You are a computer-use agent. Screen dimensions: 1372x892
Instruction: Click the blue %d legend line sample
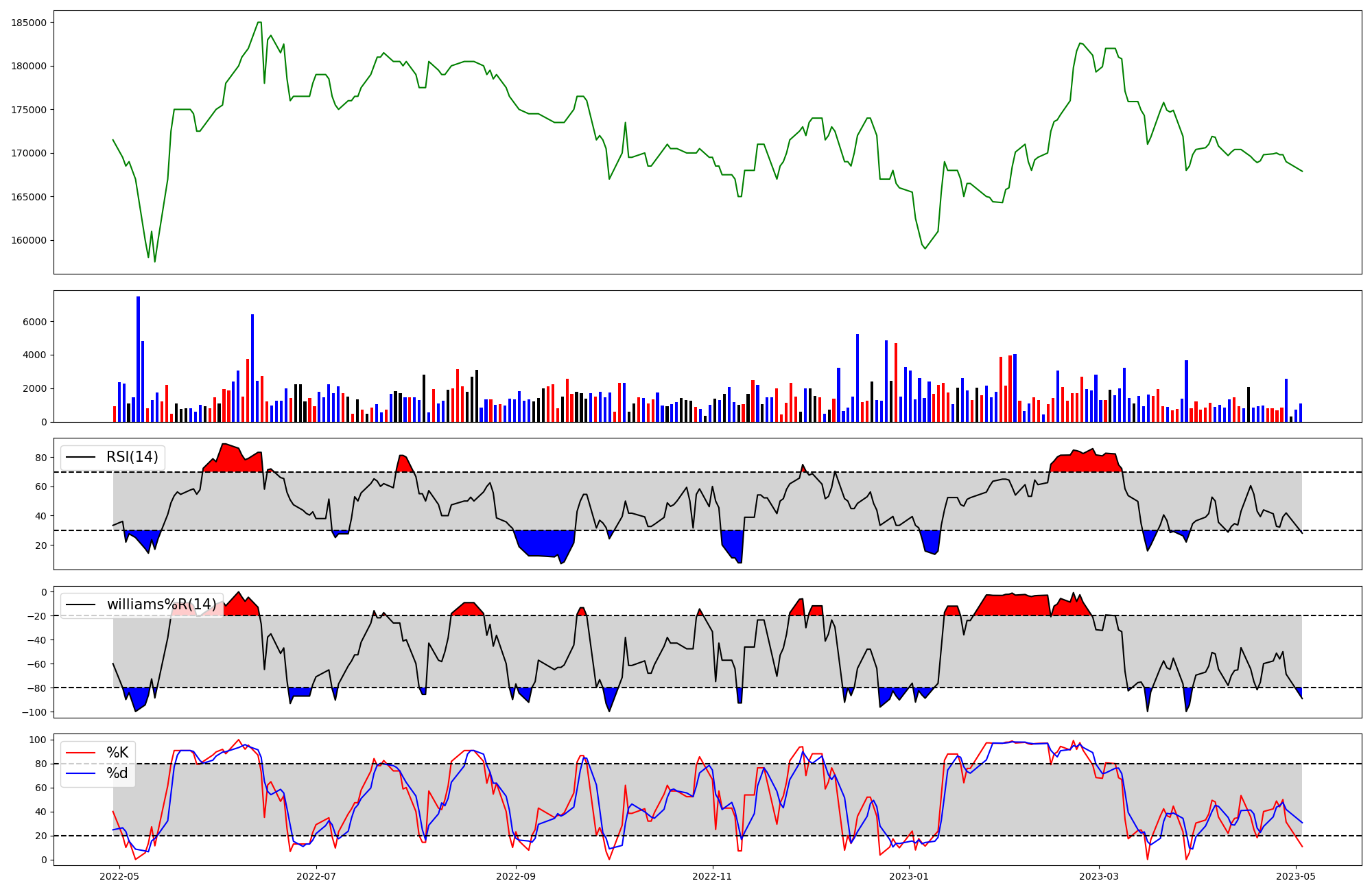click(x=80, y=773)
